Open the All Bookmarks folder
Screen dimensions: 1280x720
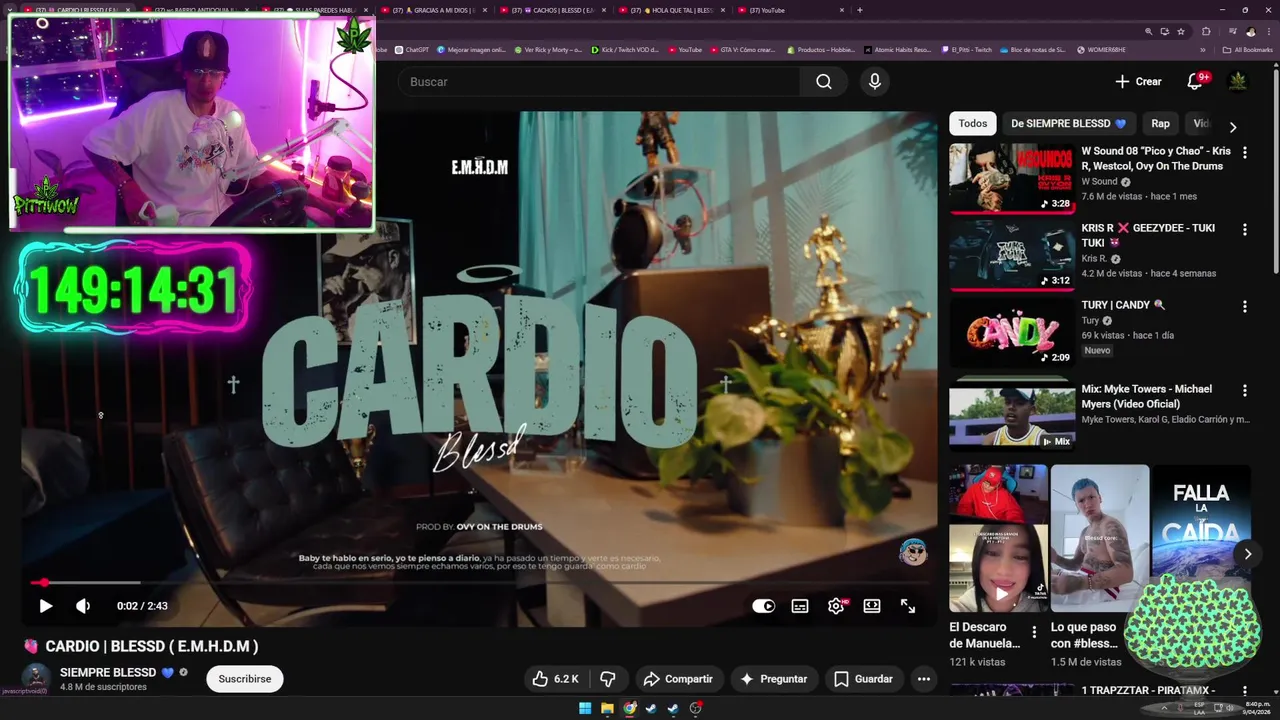coord(1248,50)
